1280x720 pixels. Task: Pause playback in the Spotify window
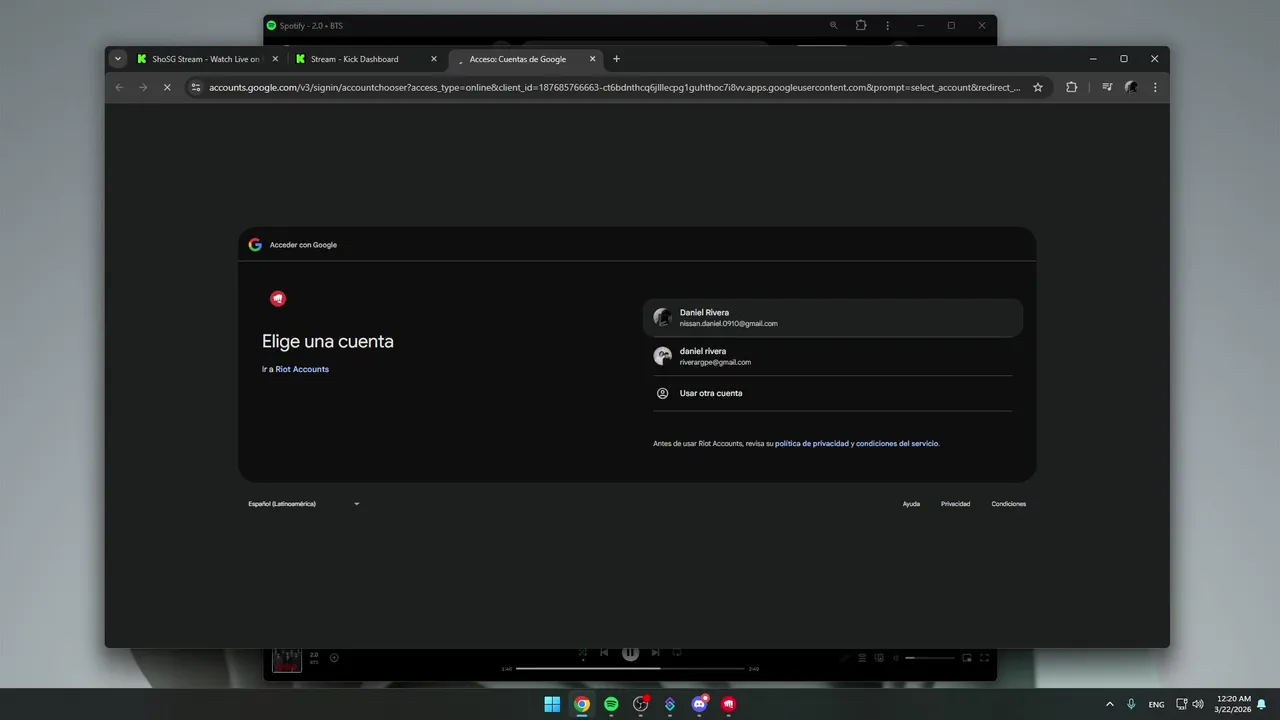coord(630,653)
